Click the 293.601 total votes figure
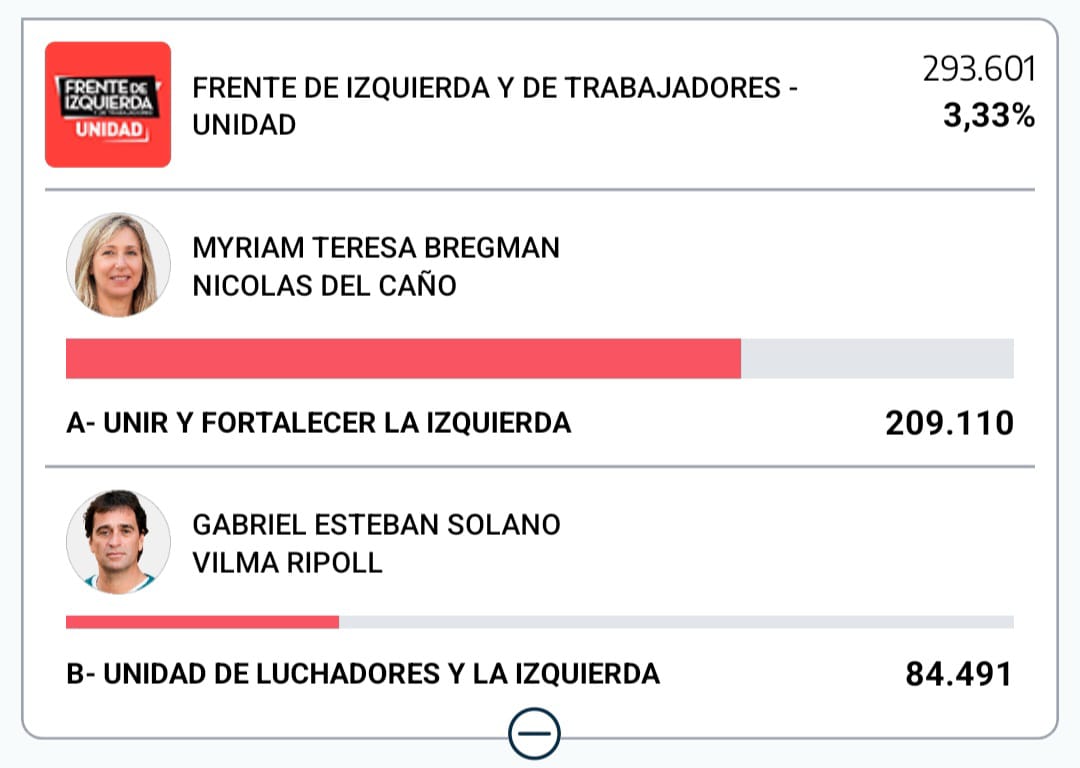 point(978,70)
